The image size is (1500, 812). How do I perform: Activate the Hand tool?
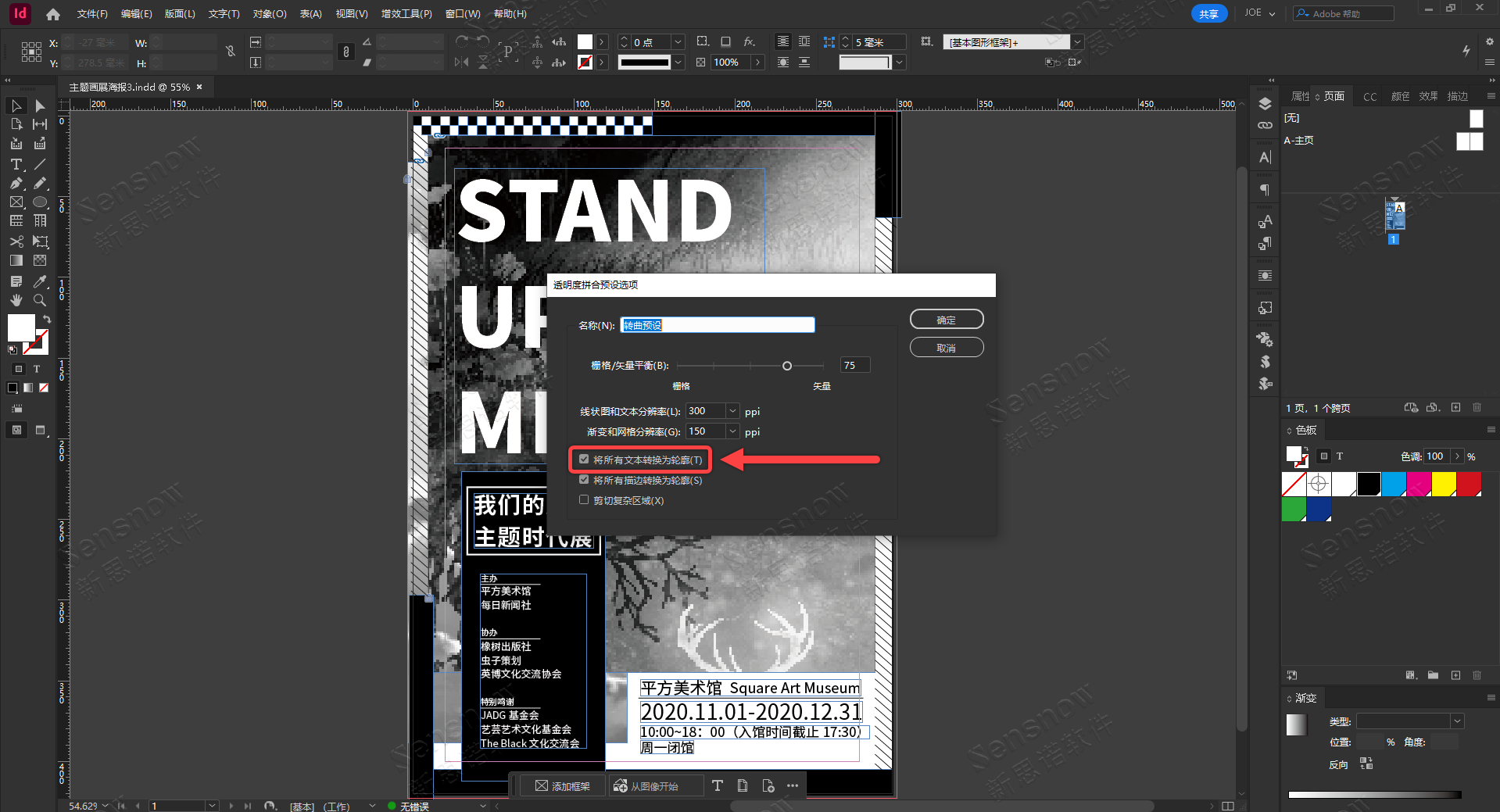tap(16, 300)
